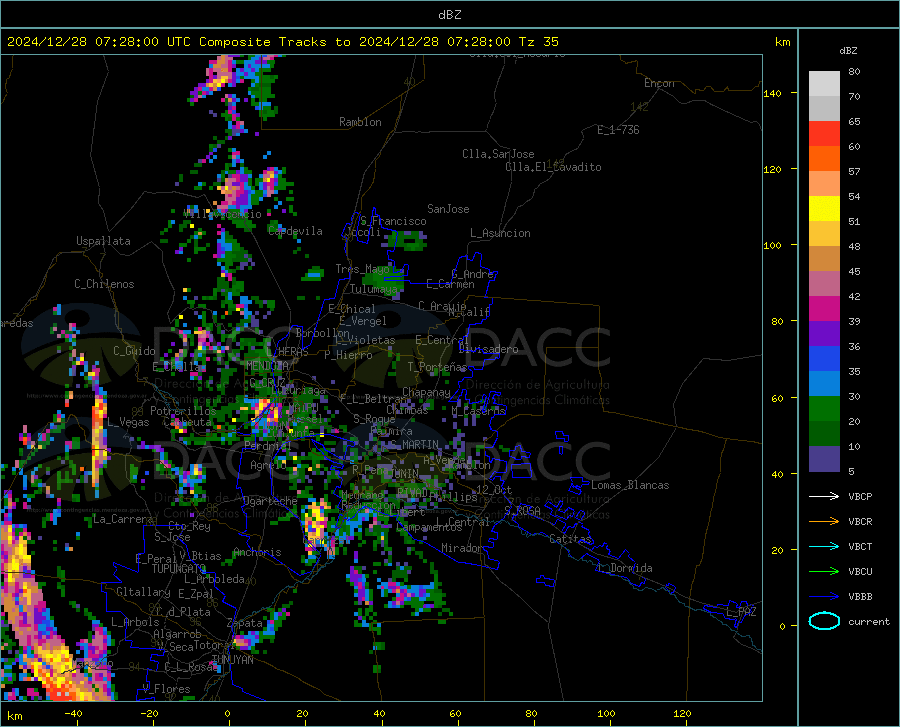Select the bright yellow swatch in dBZ scale

click(824, 209)
